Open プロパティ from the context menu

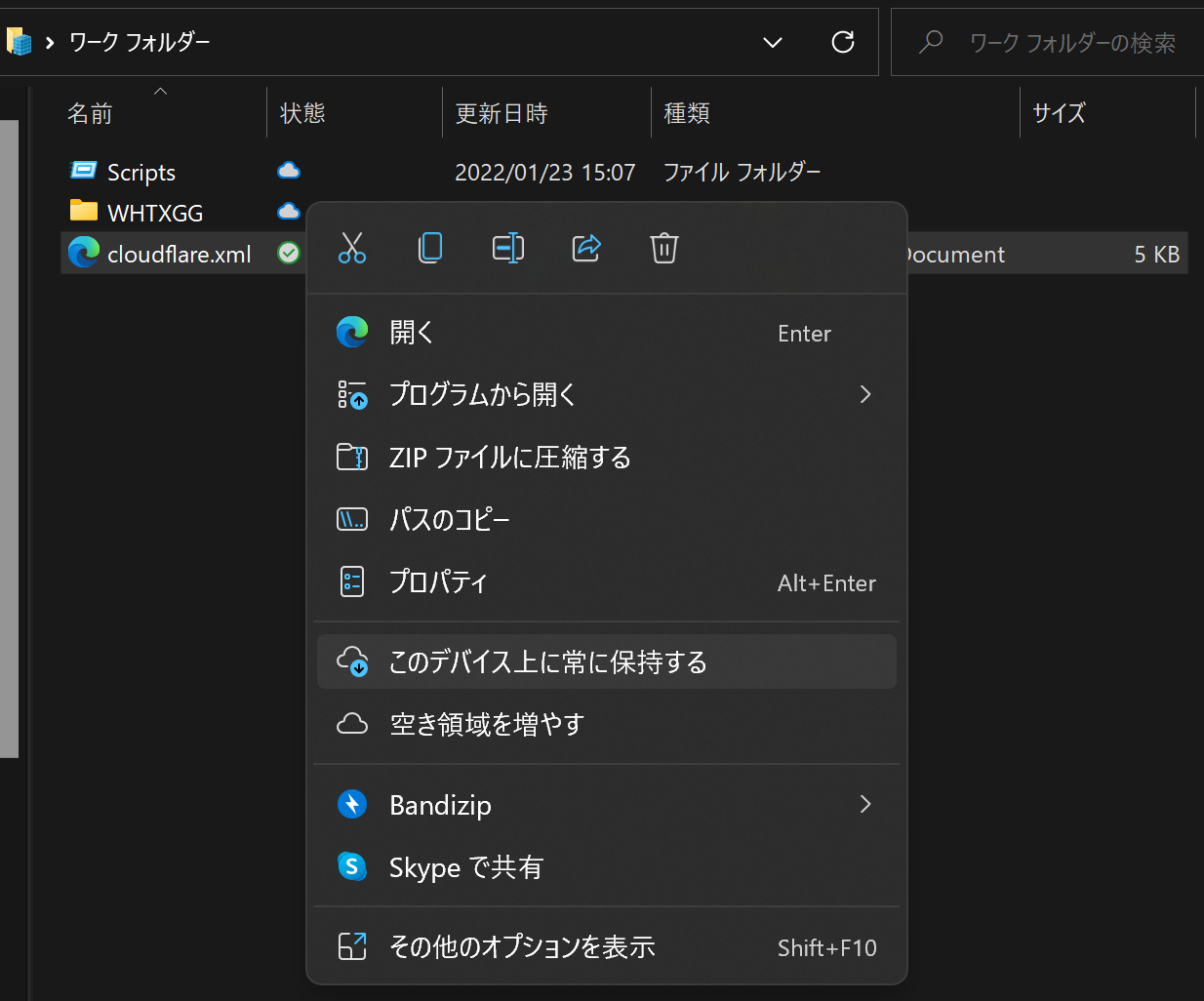click(x=607, y=581)
